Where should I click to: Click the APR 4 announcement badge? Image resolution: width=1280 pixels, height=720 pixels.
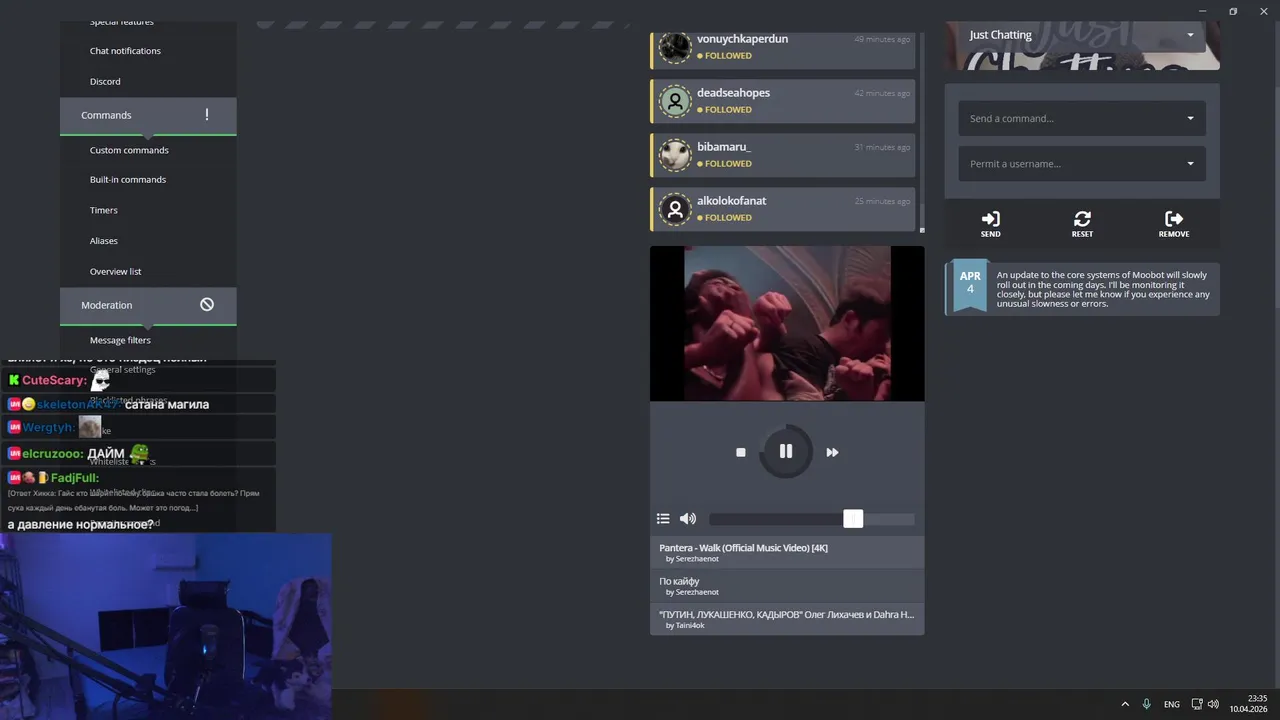pos(970,287)
